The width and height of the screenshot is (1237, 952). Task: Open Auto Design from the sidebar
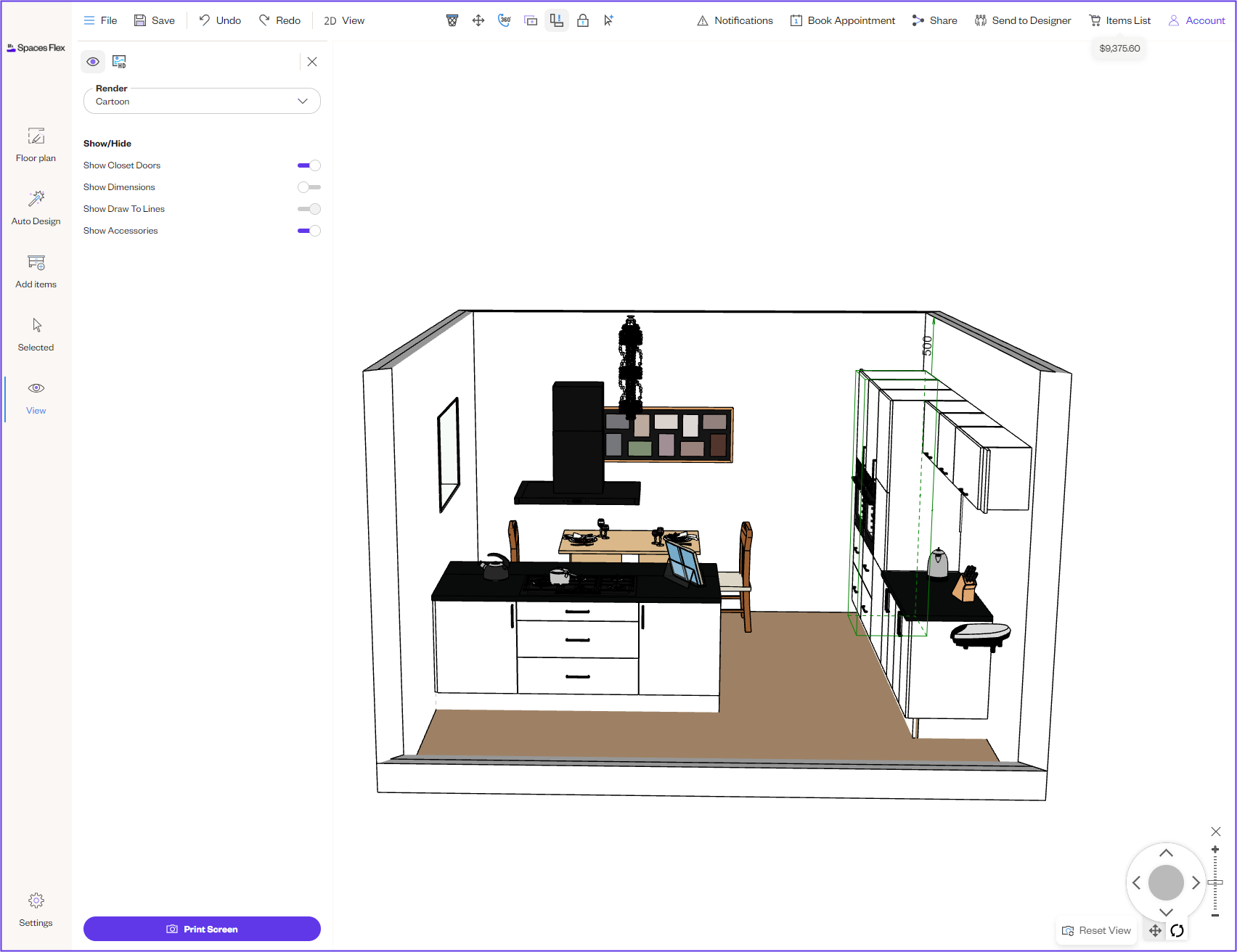coord(36,208)
